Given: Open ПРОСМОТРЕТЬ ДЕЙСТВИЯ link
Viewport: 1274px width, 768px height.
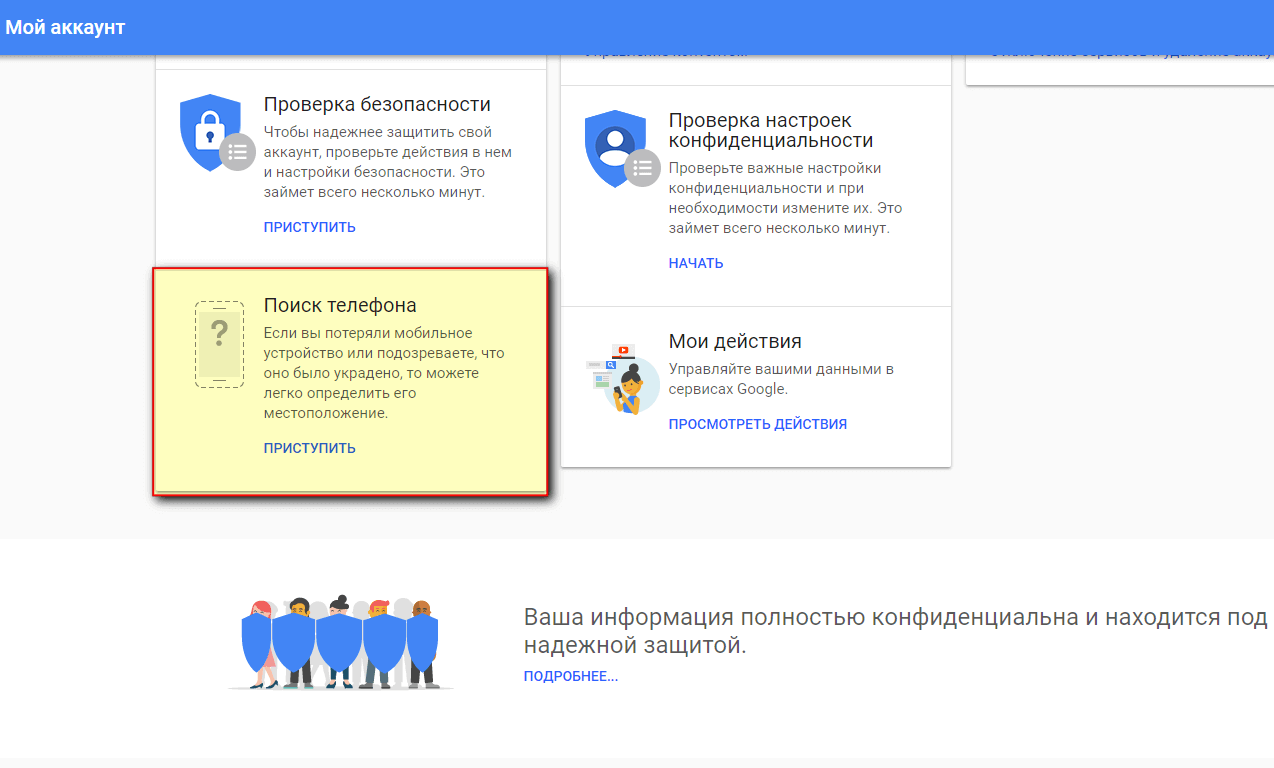Looking at the screenshot, I should pyautogui.click(x=758, y=424).
